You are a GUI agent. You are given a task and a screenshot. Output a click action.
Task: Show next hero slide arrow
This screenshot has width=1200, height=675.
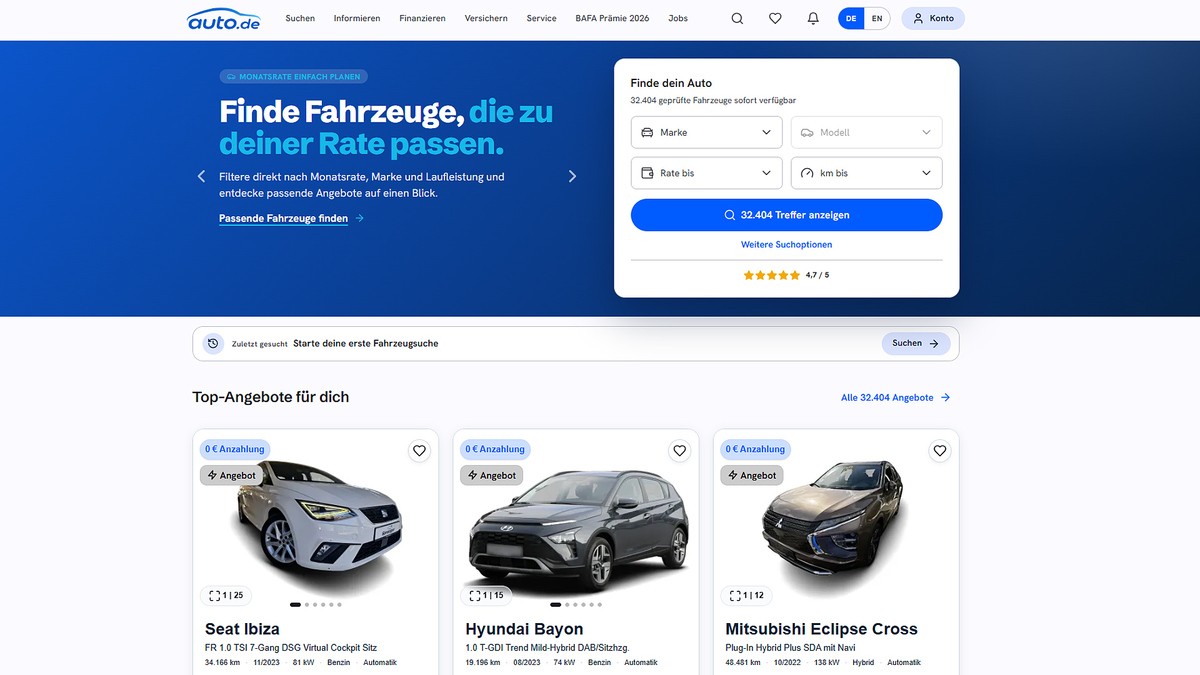point(572,176)
